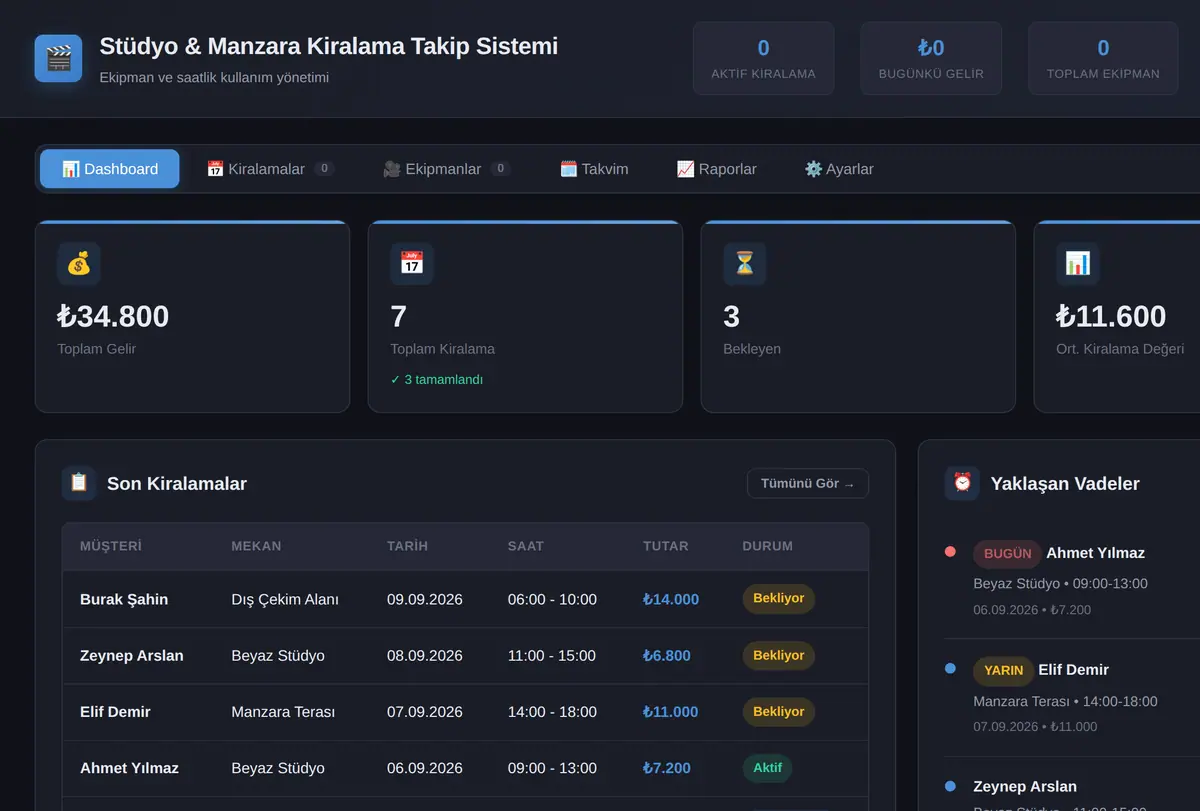Click the alarm clock icon beside Yaklaşan Vadeler
Screen dimensions: 1200x811
tap(962, 483)
